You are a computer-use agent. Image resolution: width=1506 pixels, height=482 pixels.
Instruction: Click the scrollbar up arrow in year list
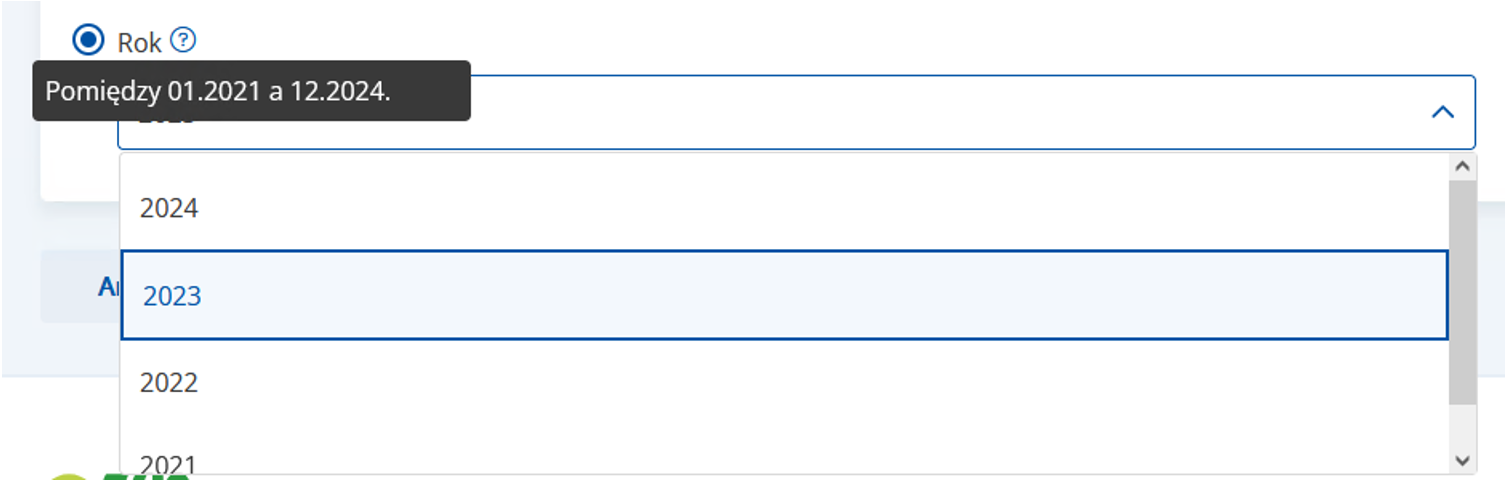click(1462, 166)
